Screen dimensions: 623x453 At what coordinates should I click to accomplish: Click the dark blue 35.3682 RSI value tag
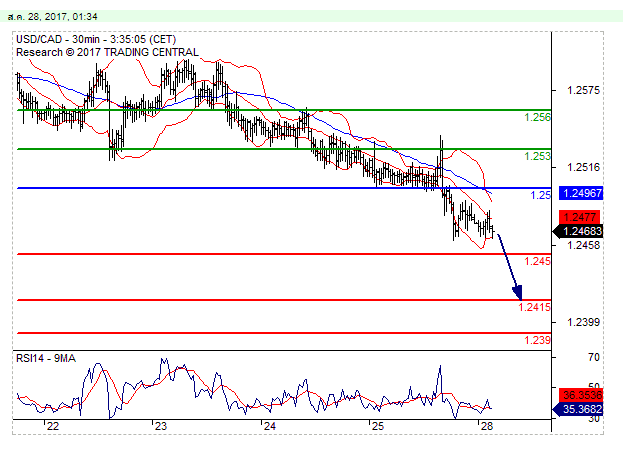(578, 409)
